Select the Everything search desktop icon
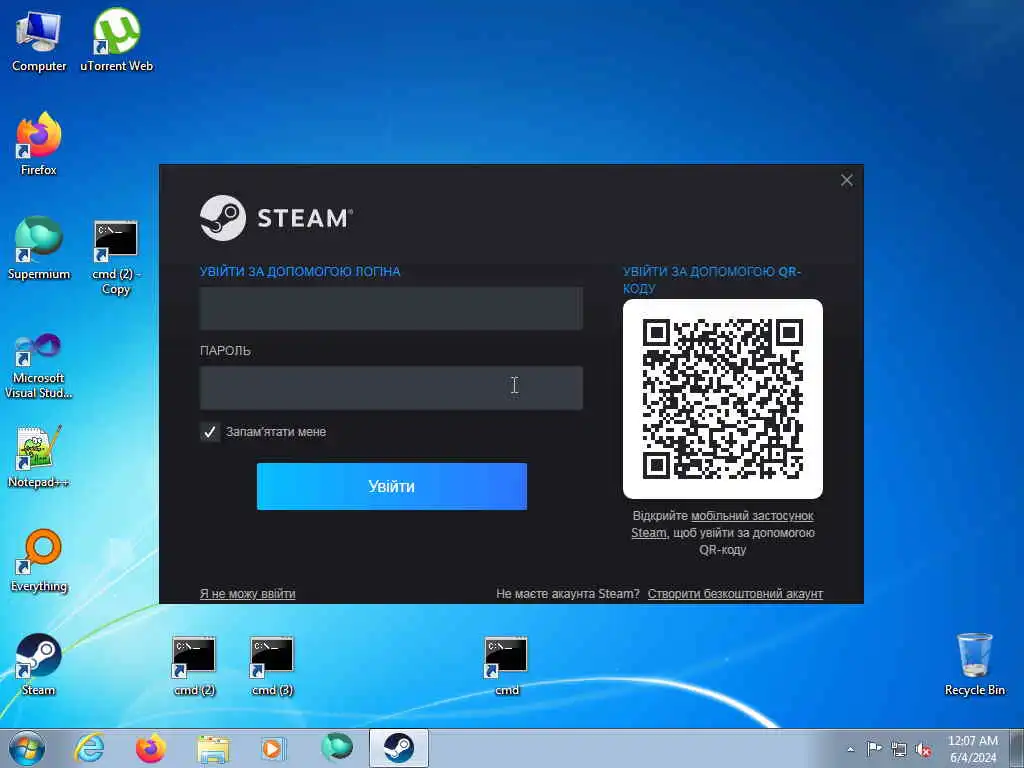The image size is (1024, 768). coord(39,560)
